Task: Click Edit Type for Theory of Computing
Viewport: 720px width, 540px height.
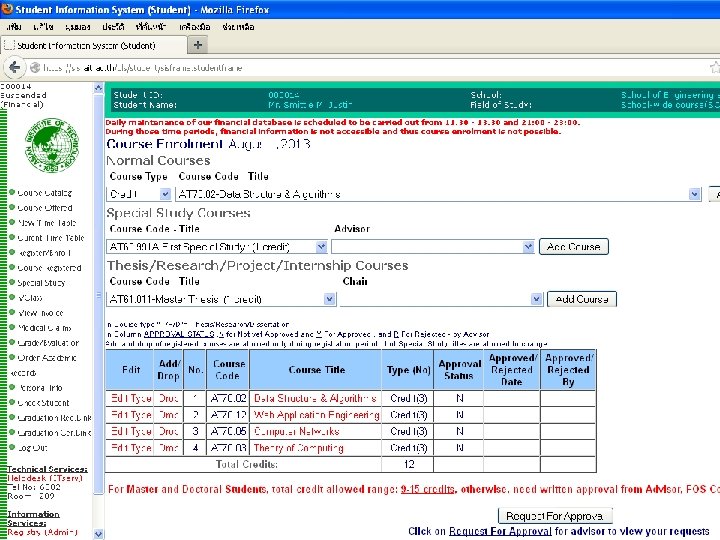Action: pyautogui.click(x=131, y=448)
